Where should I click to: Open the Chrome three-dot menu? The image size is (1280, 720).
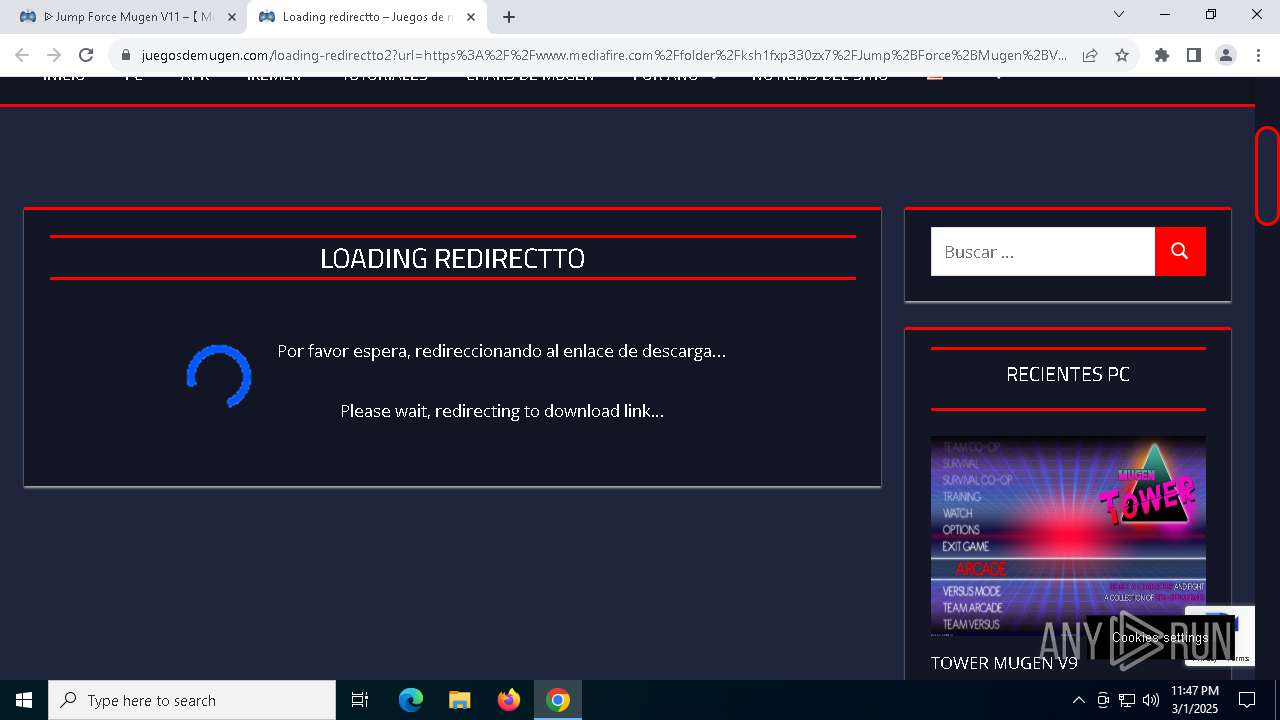[x=1258, y=56]
